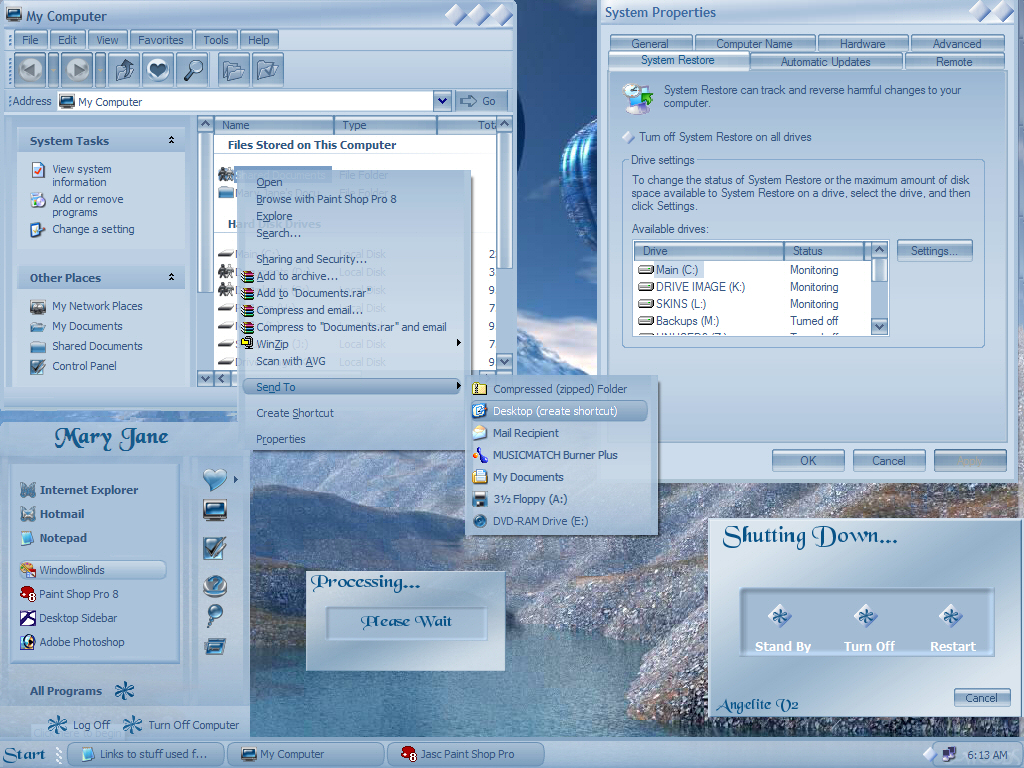Click the Name column header in file list
The width and height of the screenshot is (1024, 768).
274,125
